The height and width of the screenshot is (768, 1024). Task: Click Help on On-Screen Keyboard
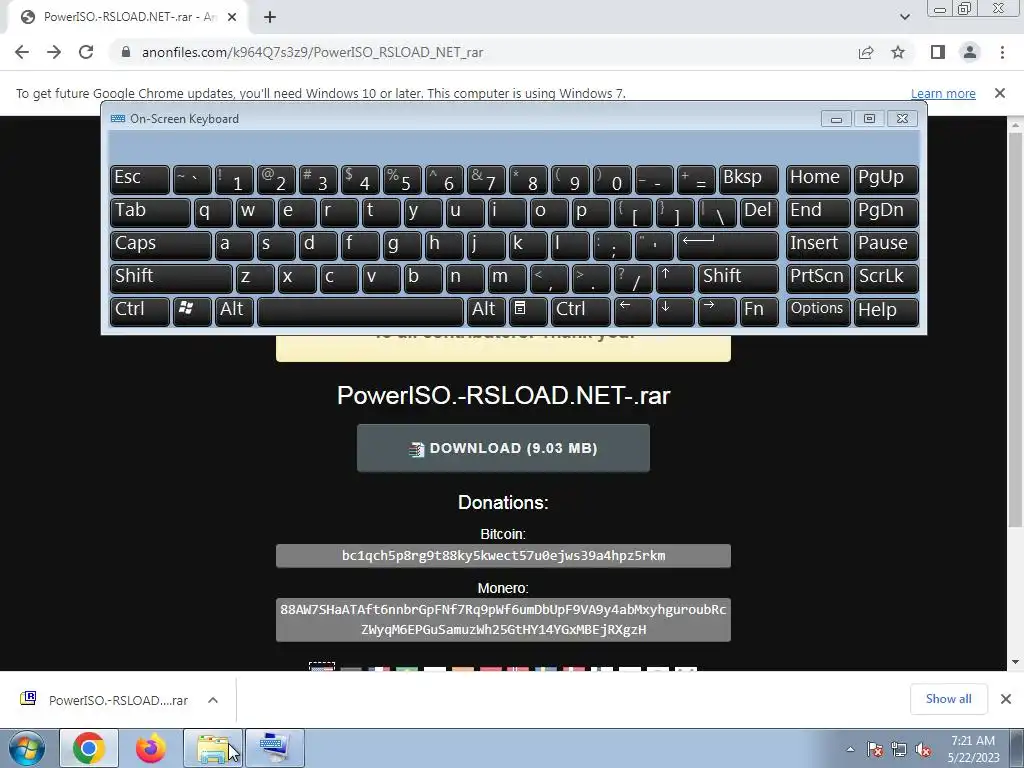tap(886, 311)
